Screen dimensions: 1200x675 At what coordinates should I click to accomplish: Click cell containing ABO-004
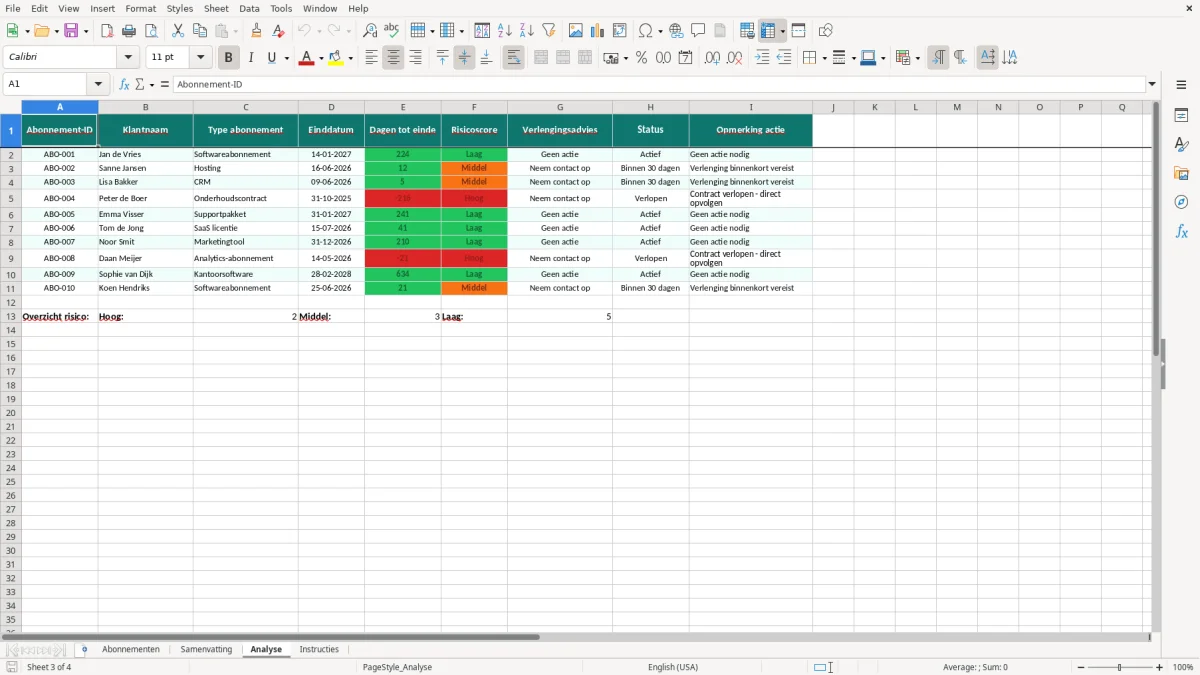point(60,198)
